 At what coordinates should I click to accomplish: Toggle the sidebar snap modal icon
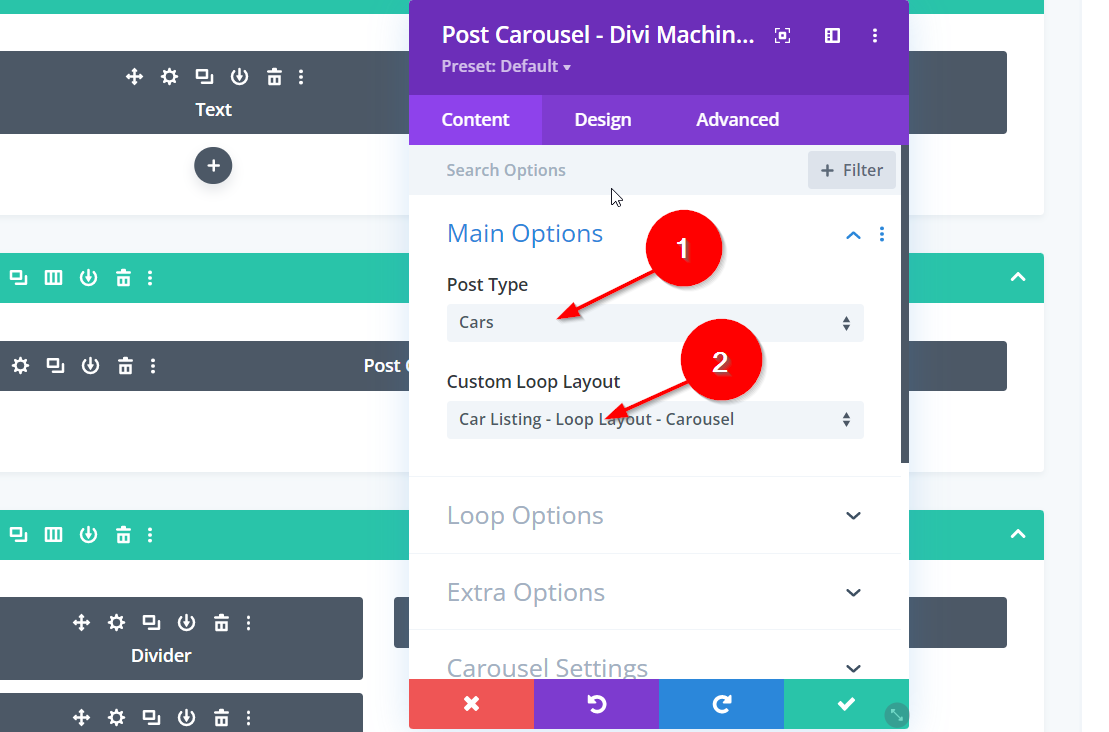tap(832, 36)
